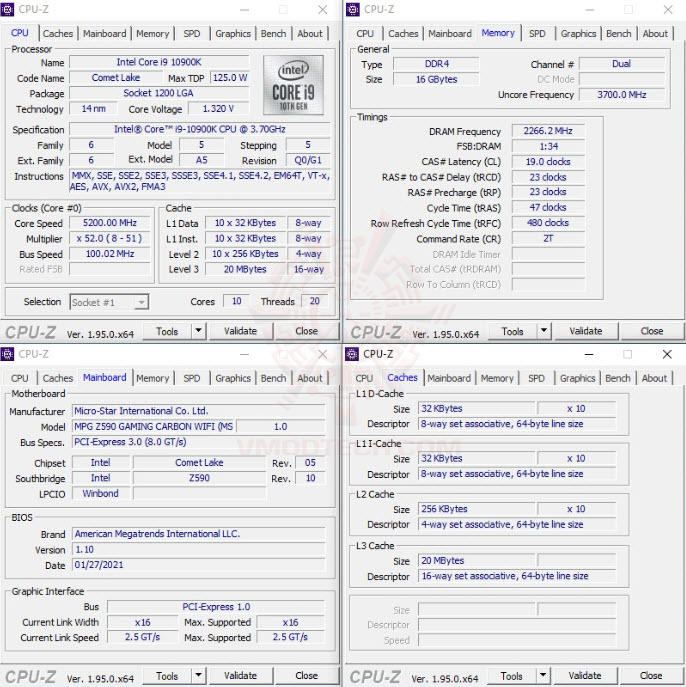Click Close button in Caches window
Image resolution: width=686 pixels, height=687 pixels.
651,676
